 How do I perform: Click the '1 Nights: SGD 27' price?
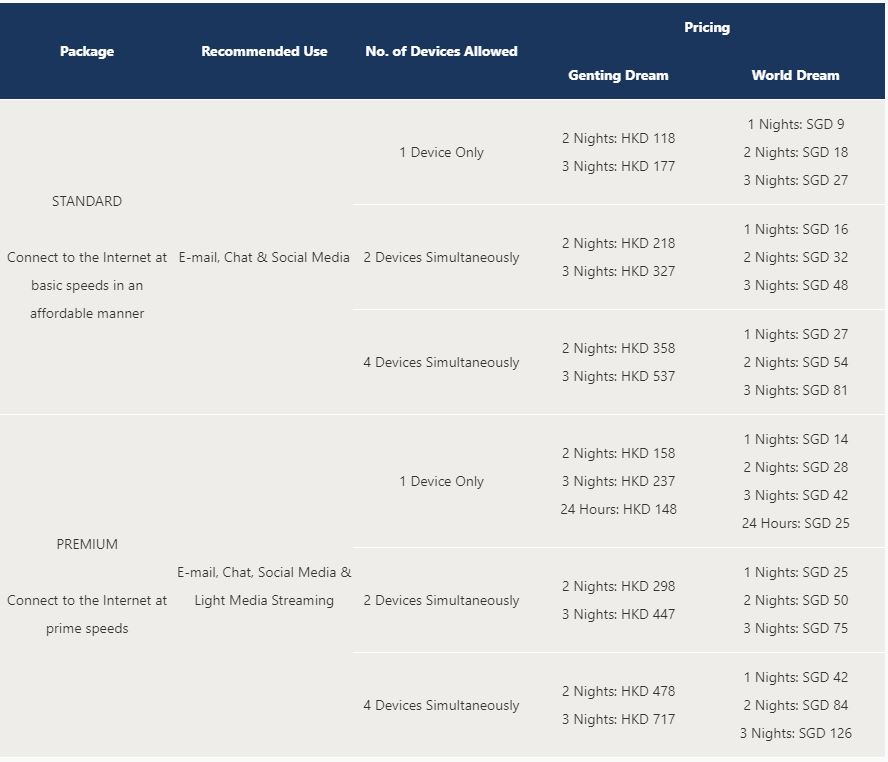click(796, 335)
